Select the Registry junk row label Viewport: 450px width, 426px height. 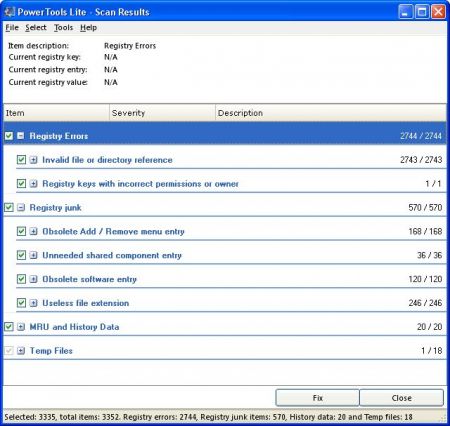coord(55,208)
